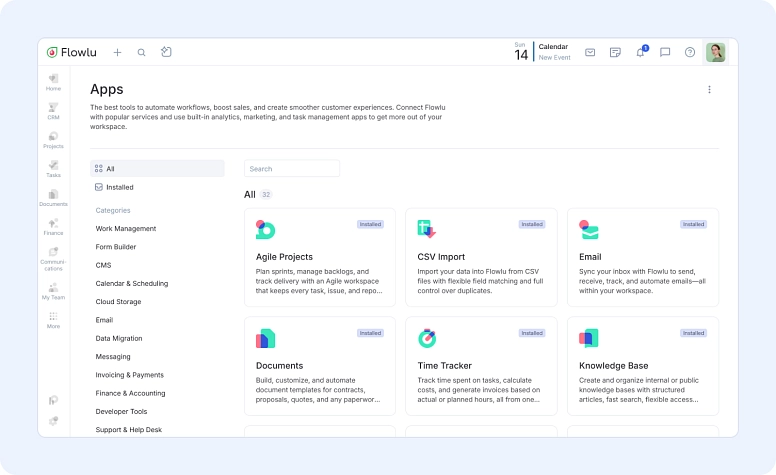Viewport: 776px width, 475px height.
Task: Choose the Invoicing & Payments category
Action: click(129, 375)
